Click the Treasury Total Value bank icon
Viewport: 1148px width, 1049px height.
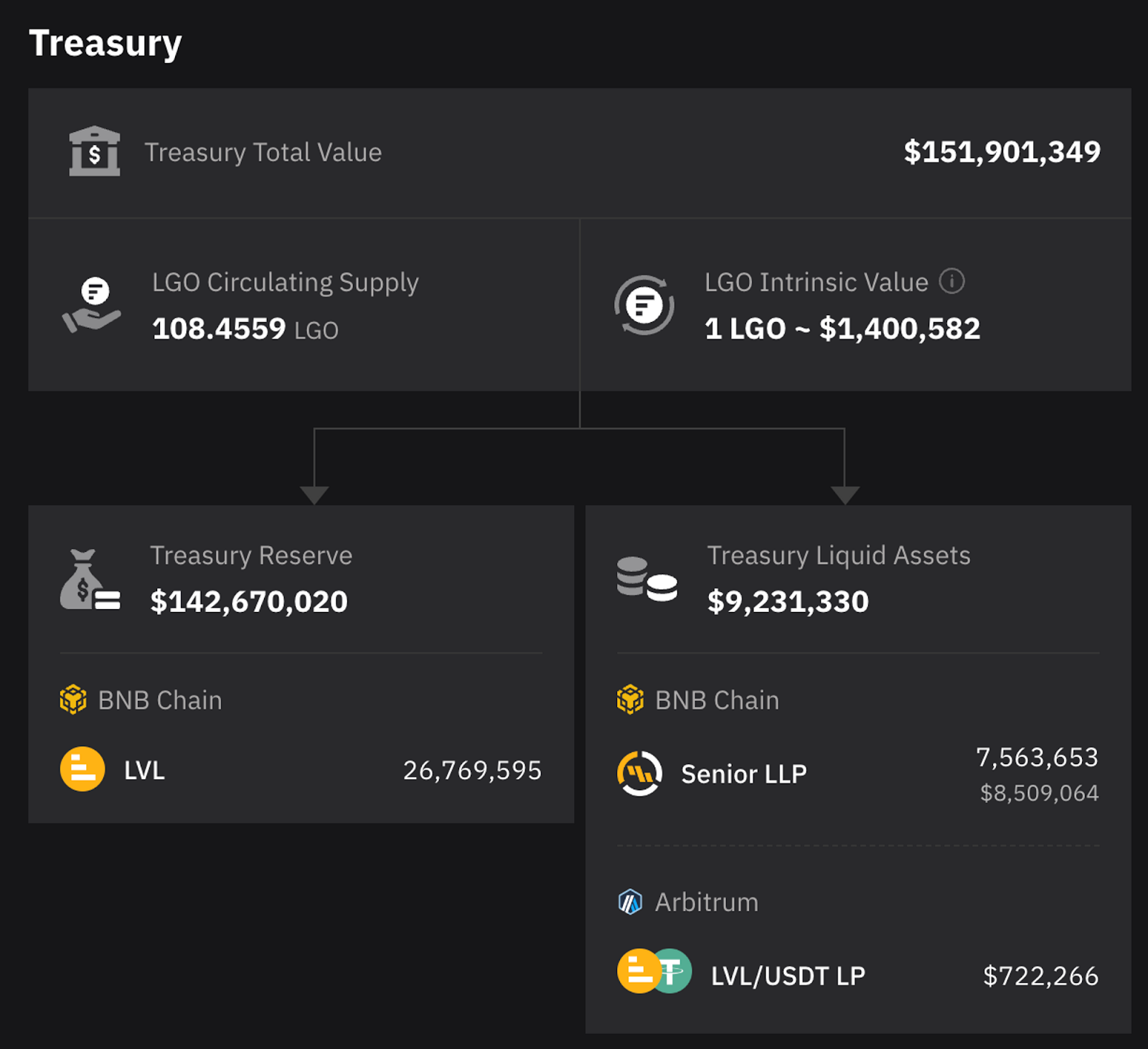(x=95, y=151)
